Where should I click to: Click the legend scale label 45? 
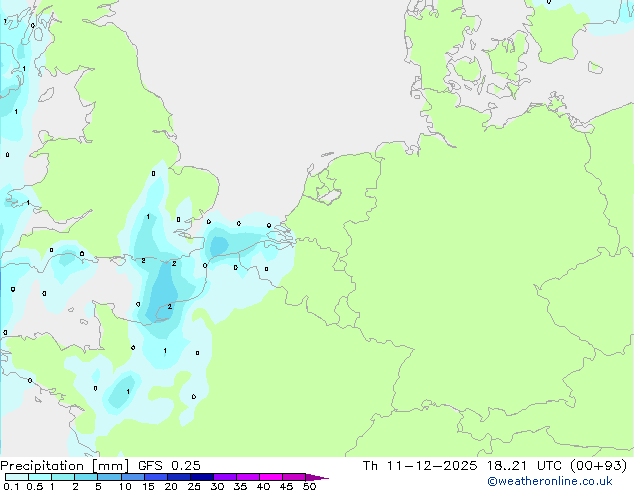coord(286,486)
